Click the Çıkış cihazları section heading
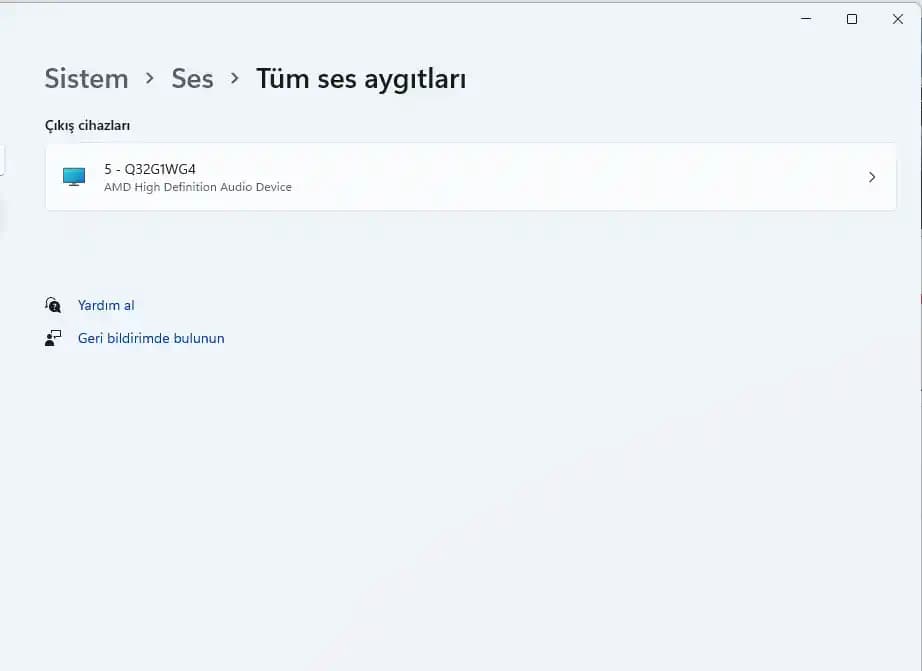The width and height of the screenshot is (922, 671). pos(88,126)
